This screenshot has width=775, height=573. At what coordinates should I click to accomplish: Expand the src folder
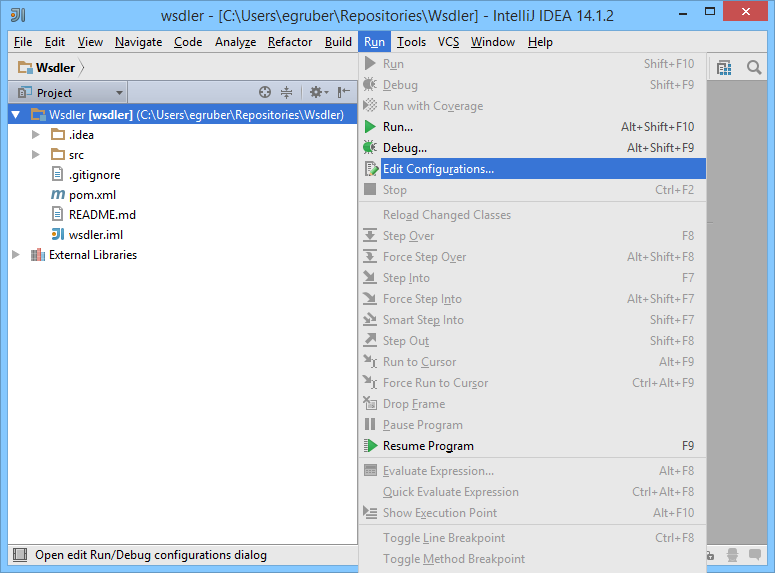(x=36, y=154)
